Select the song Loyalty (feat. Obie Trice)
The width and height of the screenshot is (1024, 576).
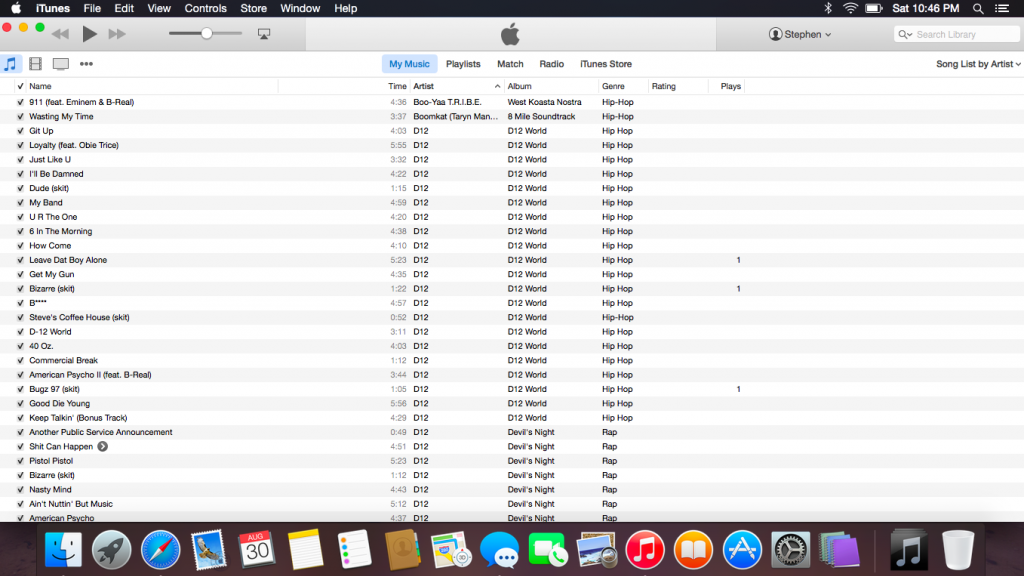click(74, 145)
